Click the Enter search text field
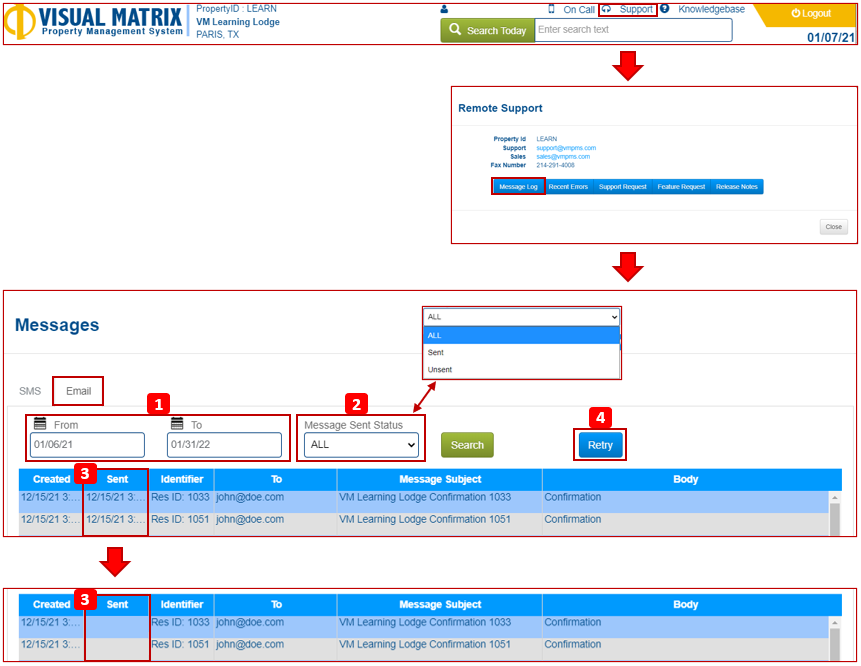 point(633,30)
